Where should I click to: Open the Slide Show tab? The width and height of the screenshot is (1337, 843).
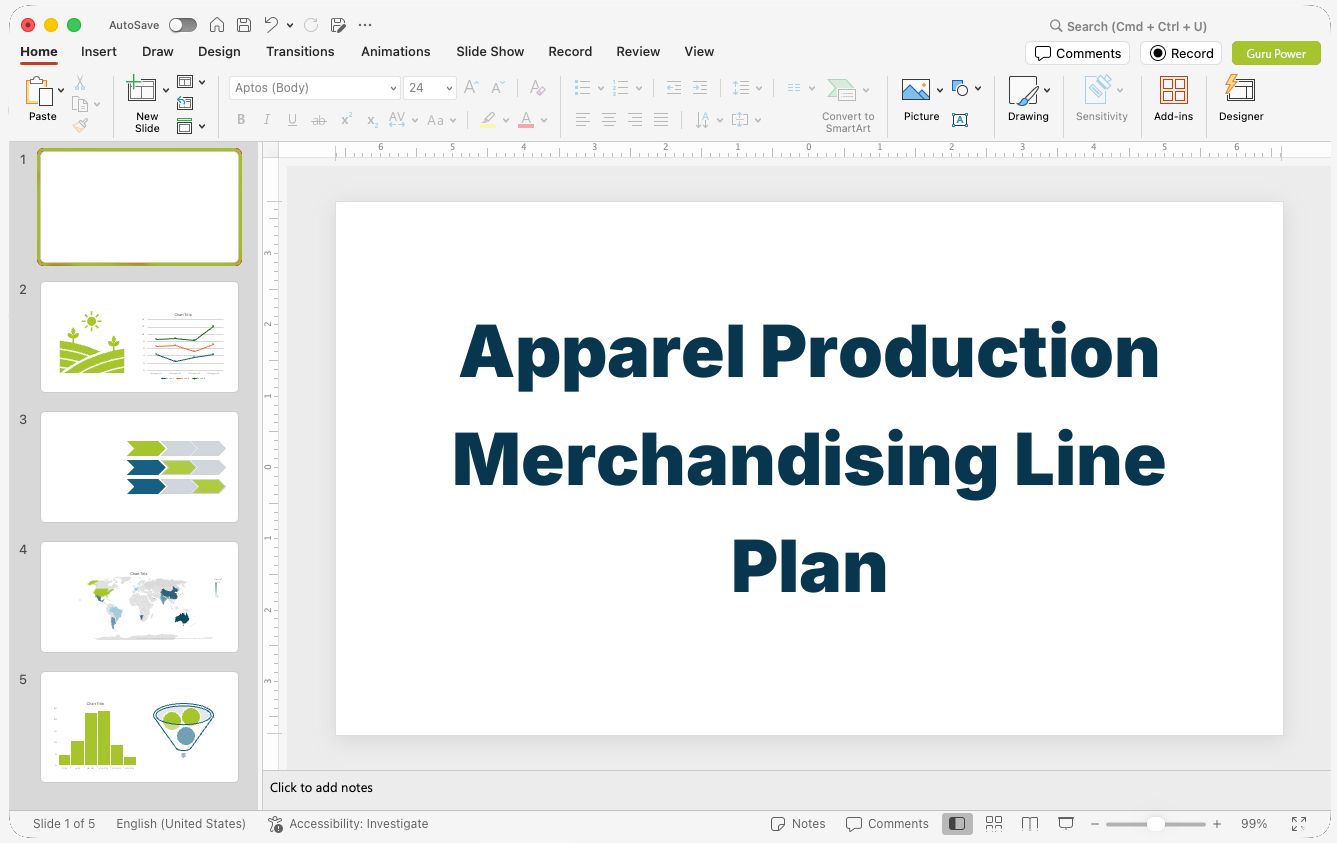coord(490,52)
